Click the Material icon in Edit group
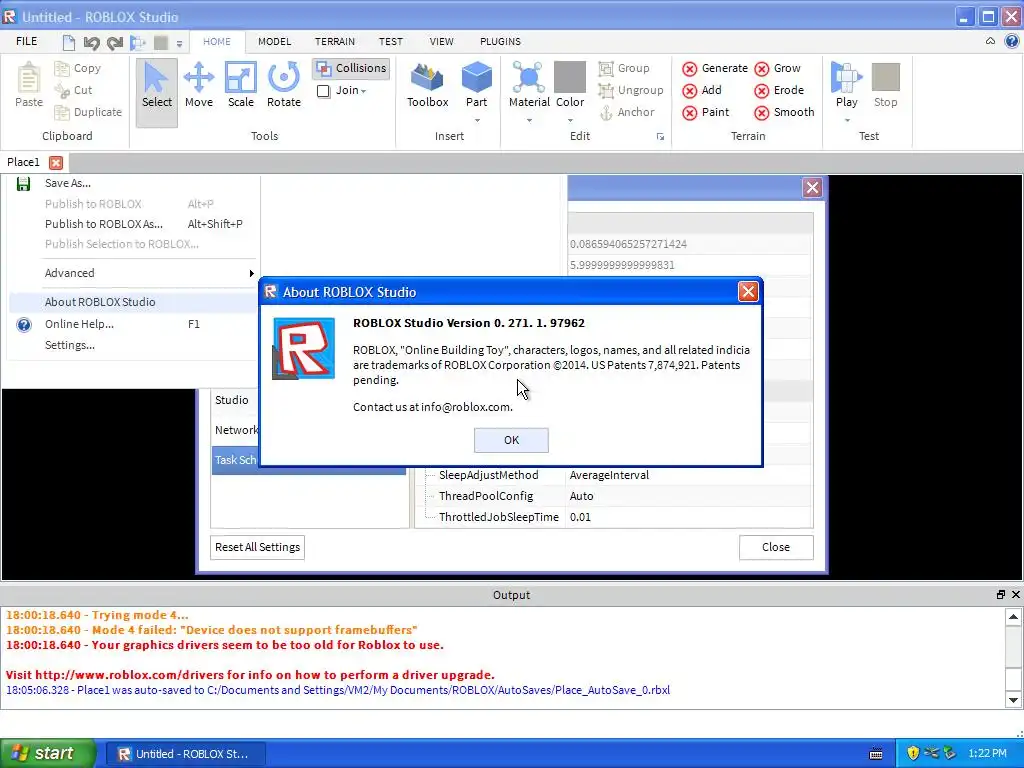The width and height of the screenshot is (1024, 768). (x=528, y=78)
